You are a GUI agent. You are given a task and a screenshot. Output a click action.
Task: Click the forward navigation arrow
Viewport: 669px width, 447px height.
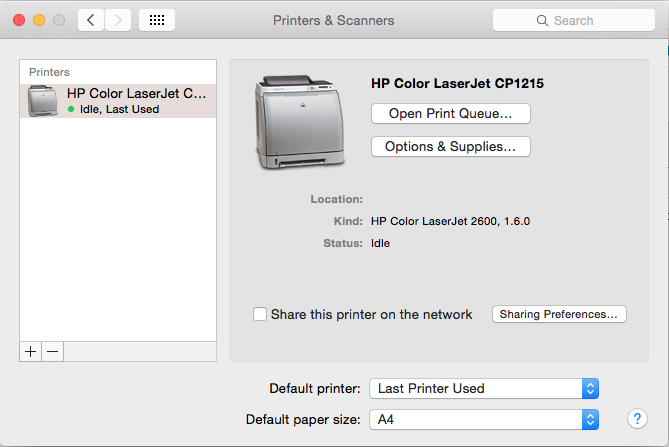[118, 20]
